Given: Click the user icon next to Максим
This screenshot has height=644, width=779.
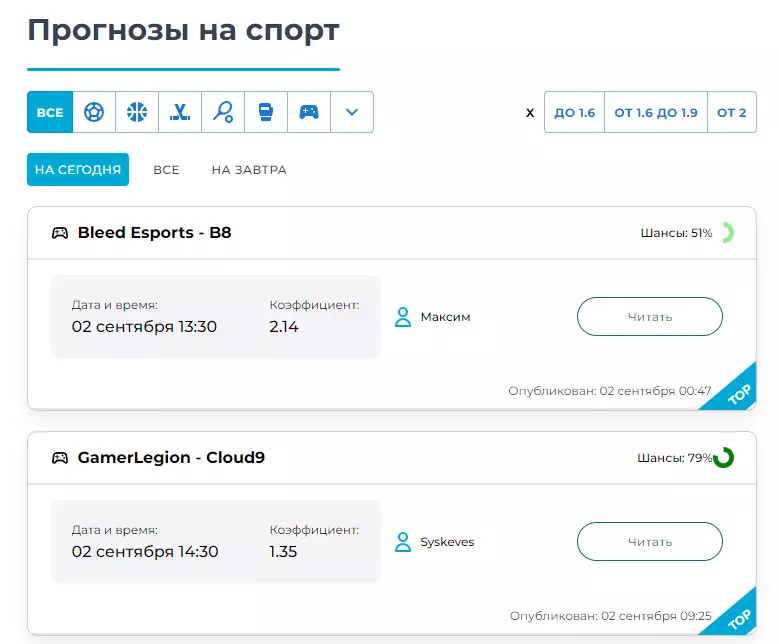Looking at the screenshot, I should pyautogui.click(x=403, y=317).
